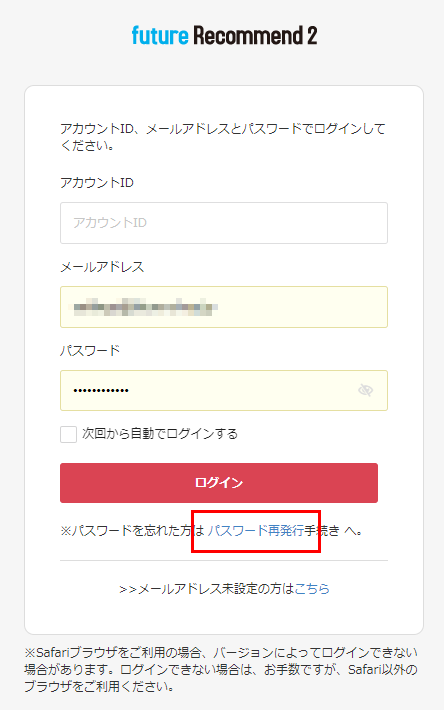Viewport: 444px width, 710px height.
Task: Click the future Recommend 2 logo
Action: click(224, 35)
